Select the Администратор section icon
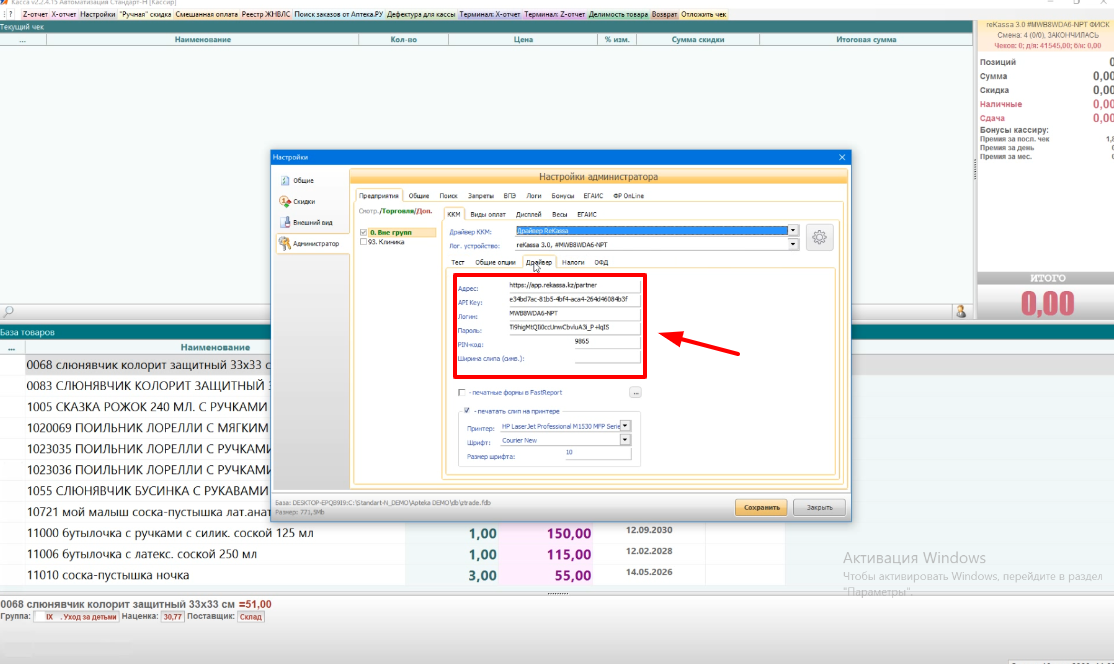The height and width of the screenshot is (664, 1114). 285,243
